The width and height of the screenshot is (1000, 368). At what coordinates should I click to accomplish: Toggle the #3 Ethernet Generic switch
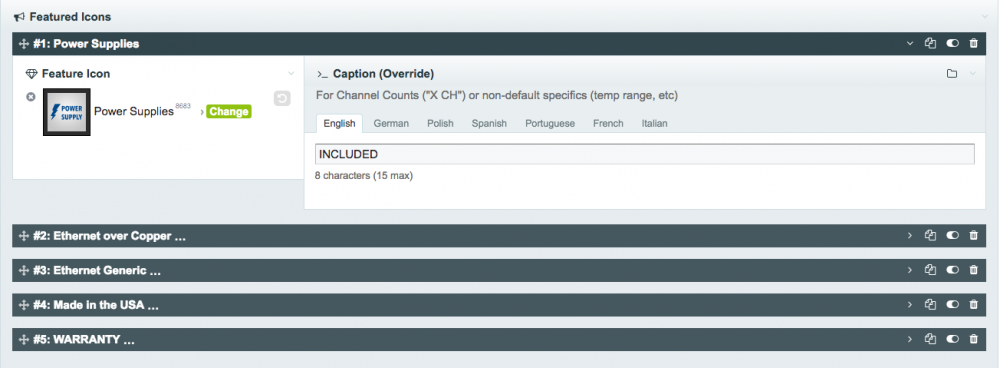[952, 270]
